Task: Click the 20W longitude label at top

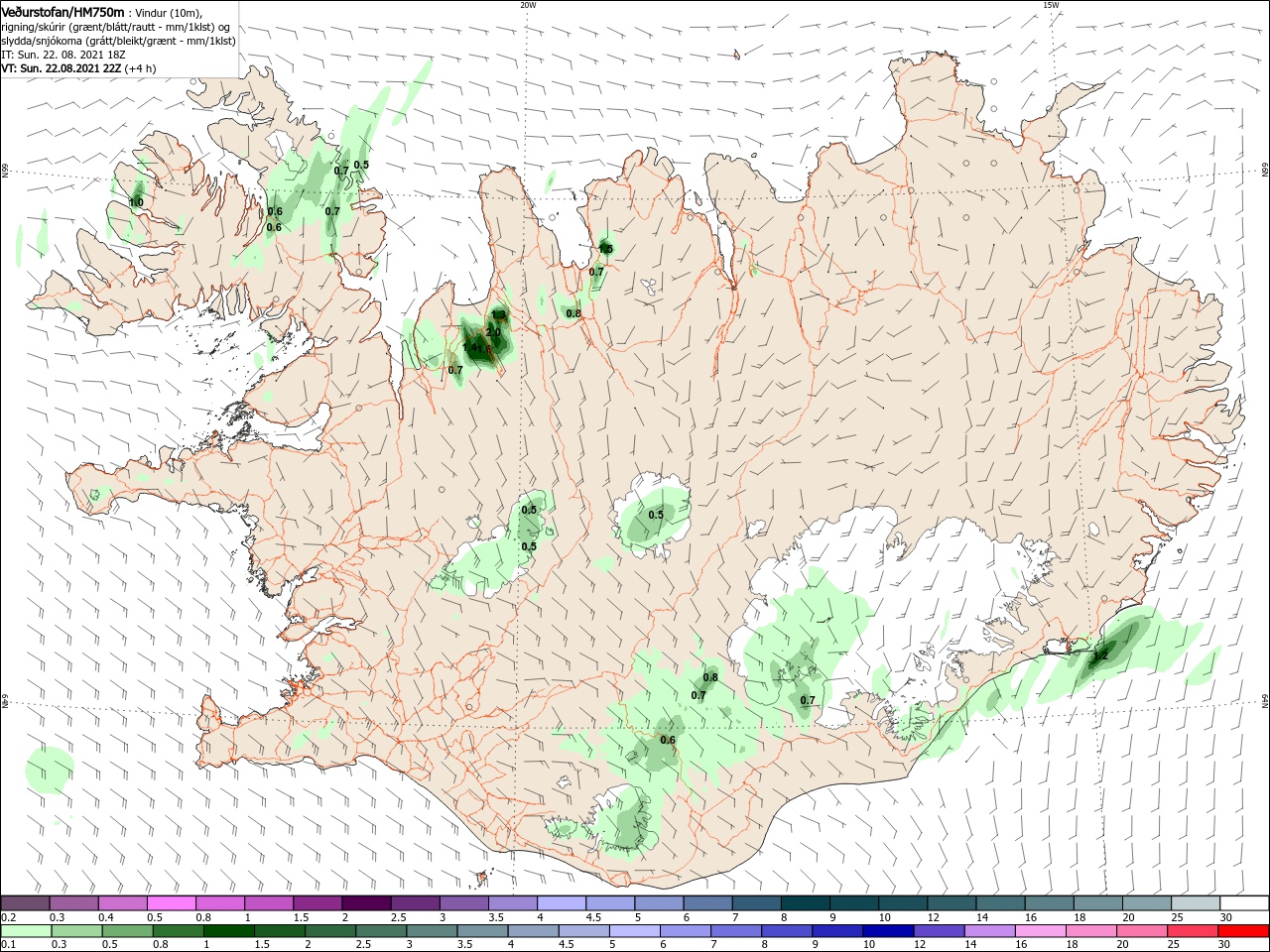Action: [x=528, y=5]
